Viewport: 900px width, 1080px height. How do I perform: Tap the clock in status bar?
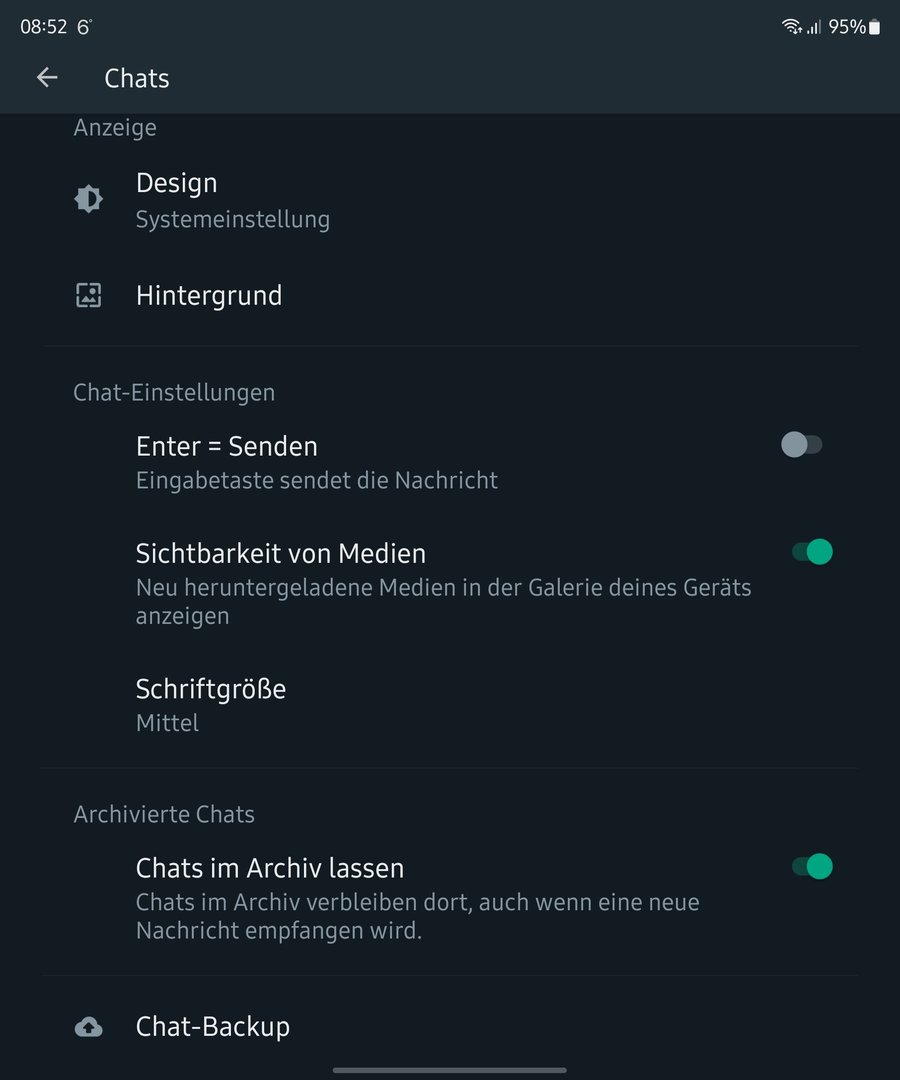43,27
